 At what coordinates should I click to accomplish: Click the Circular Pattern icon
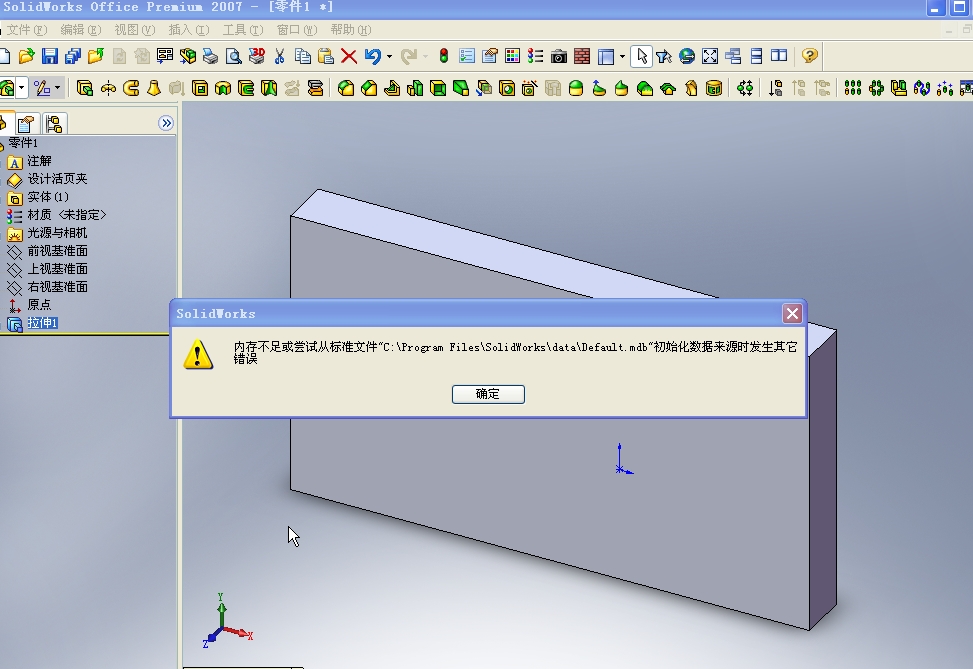(x=876, y=88)
